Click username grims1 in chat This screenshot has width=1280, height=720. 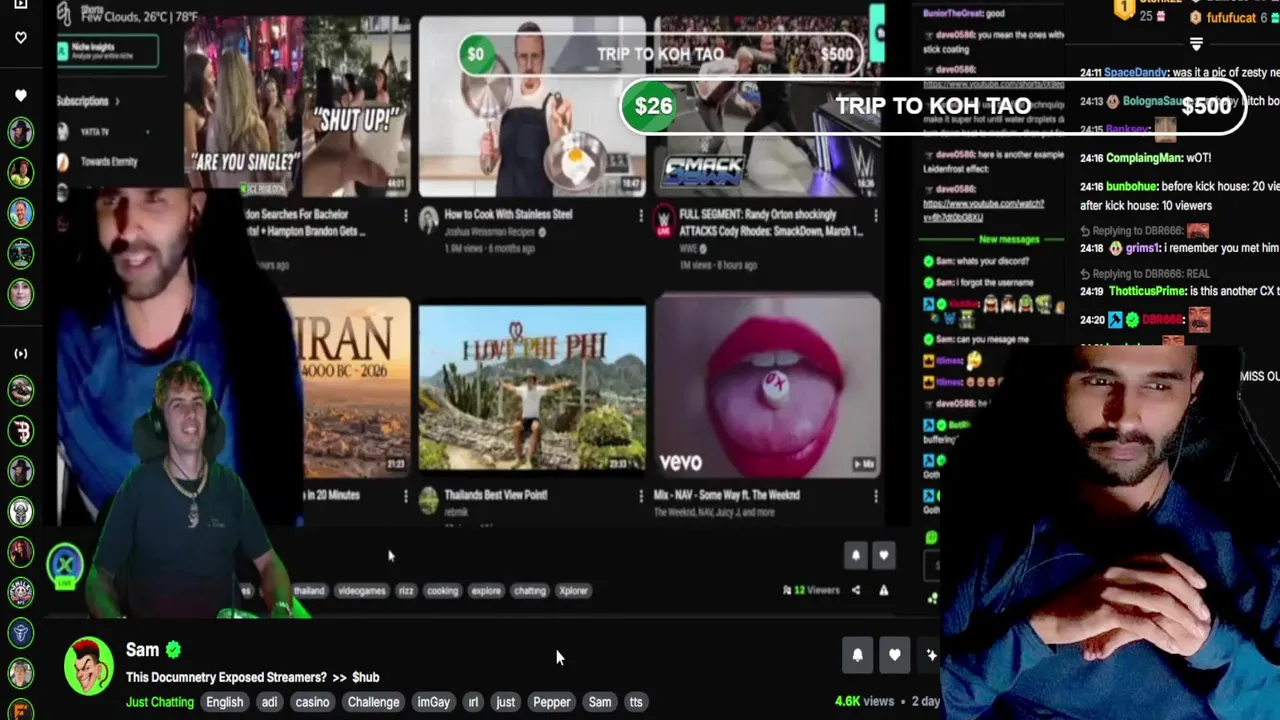pos(1142,248)
